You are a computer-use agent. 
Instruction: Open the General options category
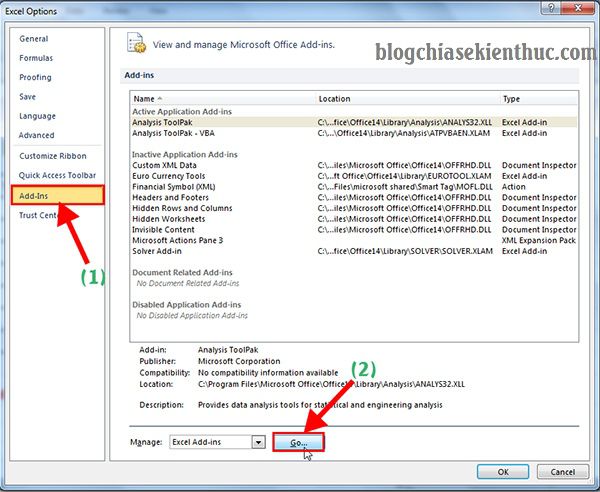coord(34,39)
